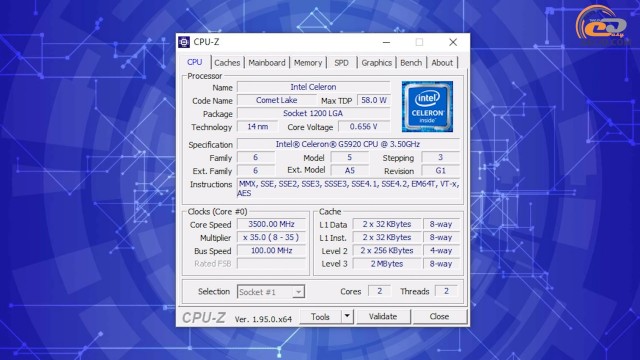Click the Level 3 size 2 MBytes
The image size is (640, 360).
pos(387,264)
